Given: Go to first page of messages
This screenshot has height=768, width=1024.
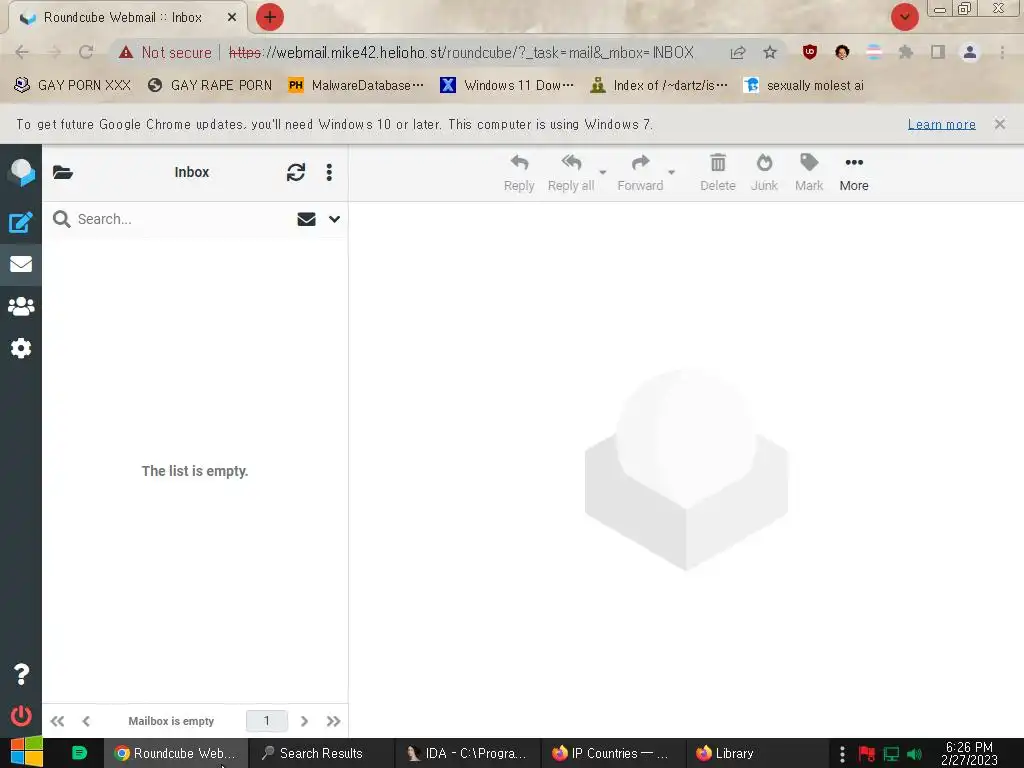Looking at the screenshot, I should pos(57,721).
